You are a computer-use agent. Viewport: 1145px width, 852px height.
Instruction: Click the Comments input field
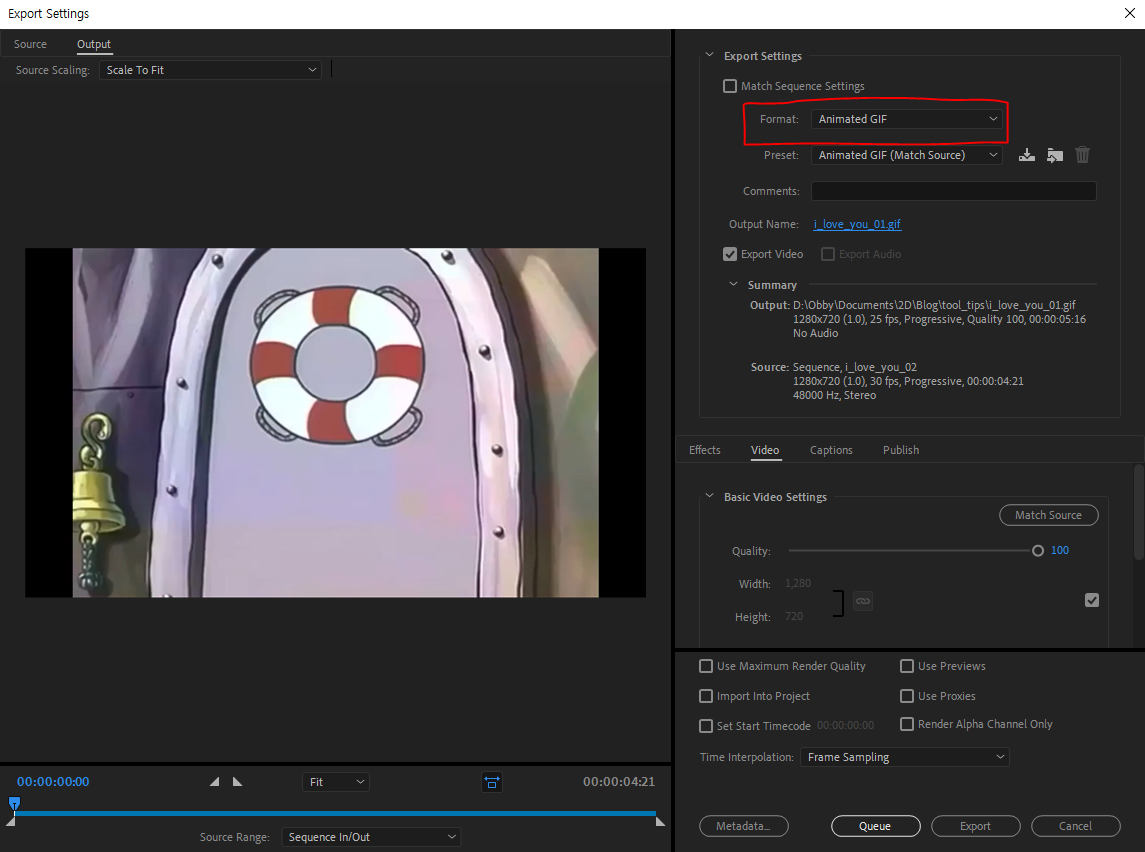tap(954, 191)
